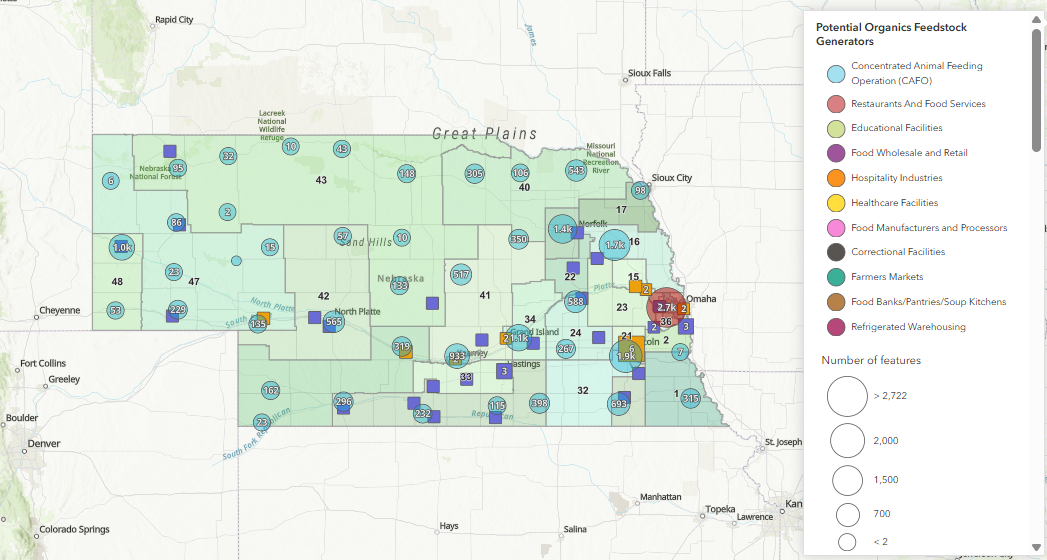The width and height of the screenshot is (1047, 560).
Task: Select the 315 cluster in the southeast corner
Action: click(690, 398)
